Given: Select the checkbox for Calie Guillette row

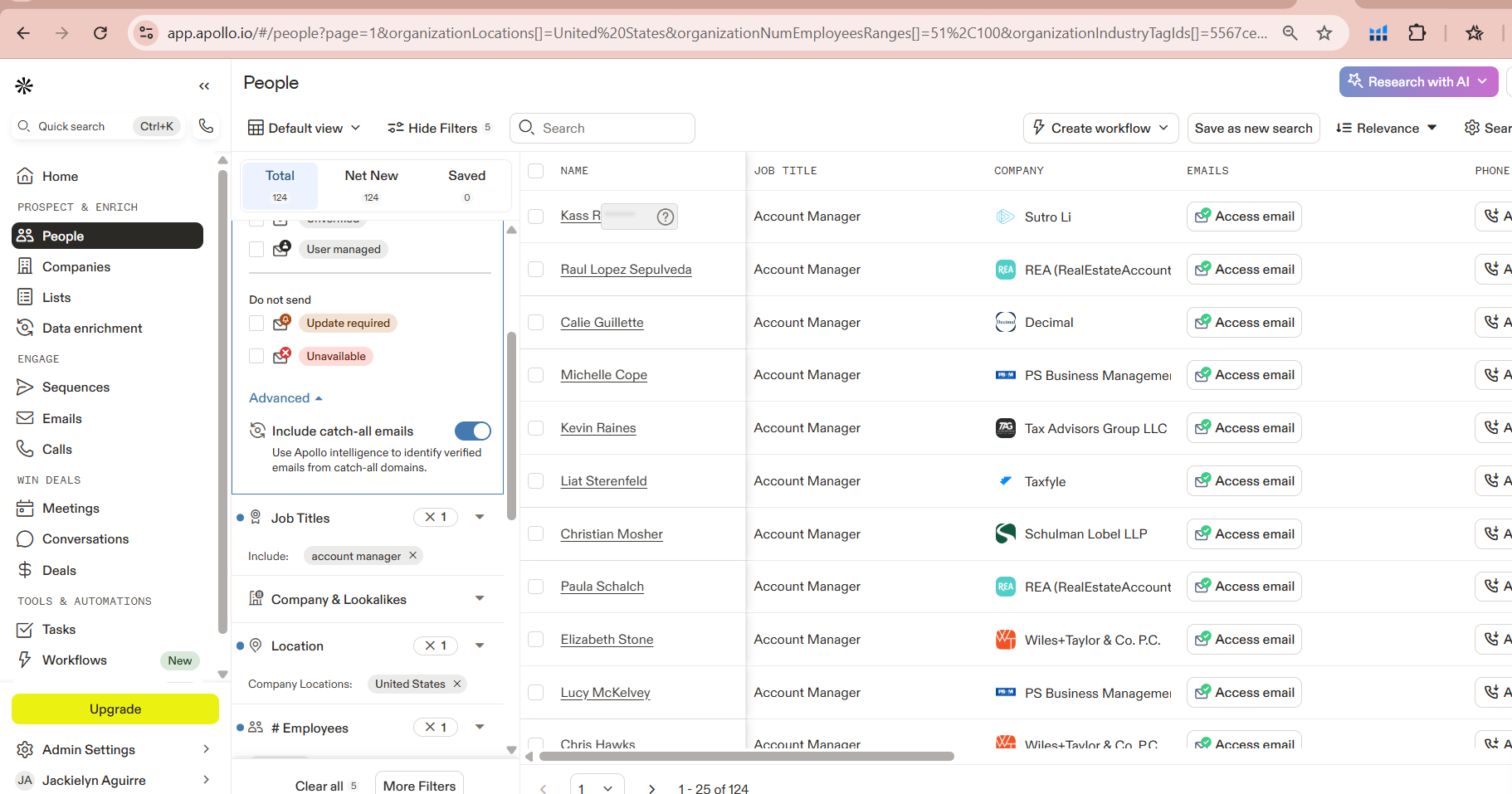Looking at the screenshot, I should pos(536,323).
